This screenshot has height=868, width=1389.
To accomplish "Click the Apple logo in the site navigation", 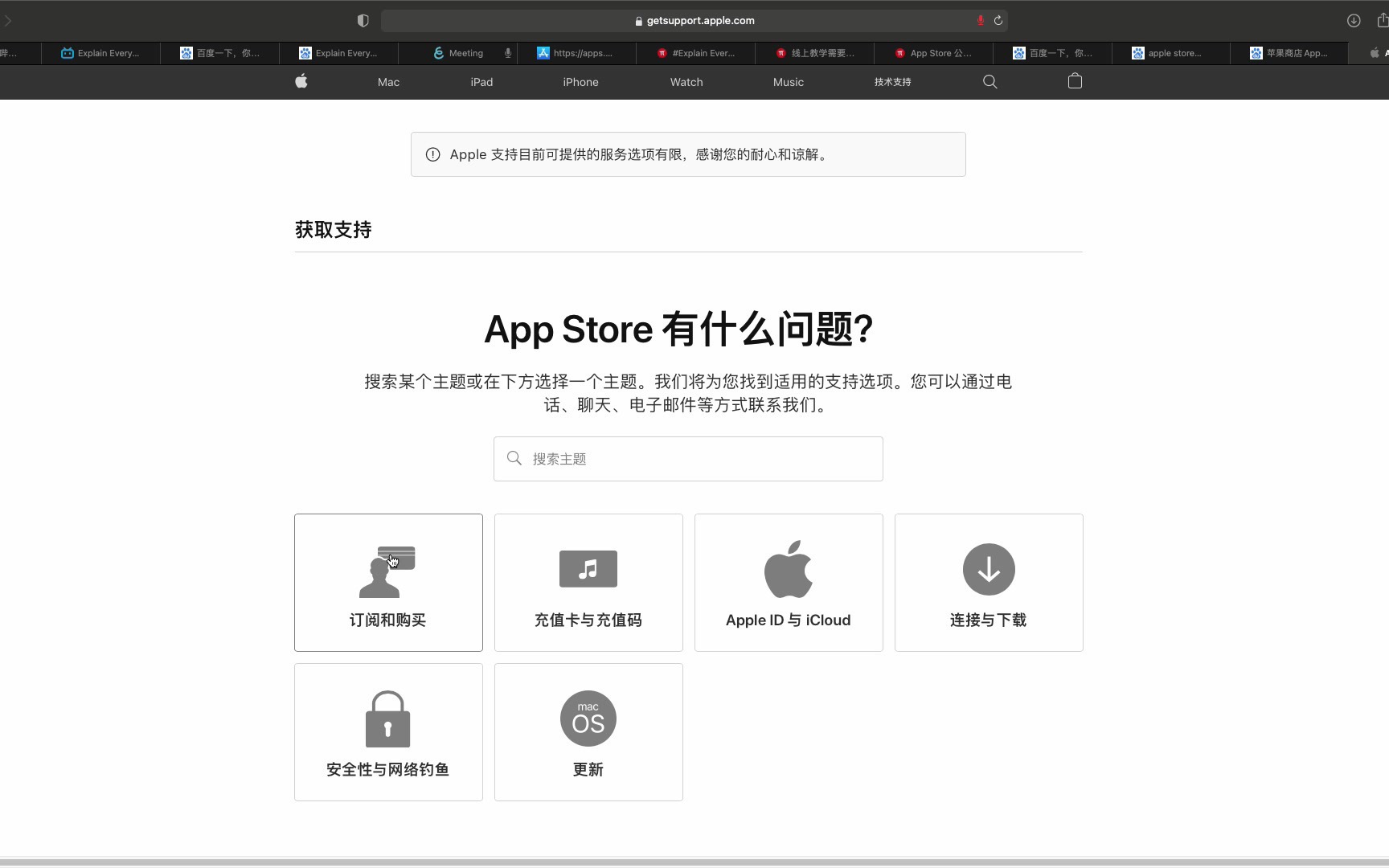I will click(x=301, y=81).
